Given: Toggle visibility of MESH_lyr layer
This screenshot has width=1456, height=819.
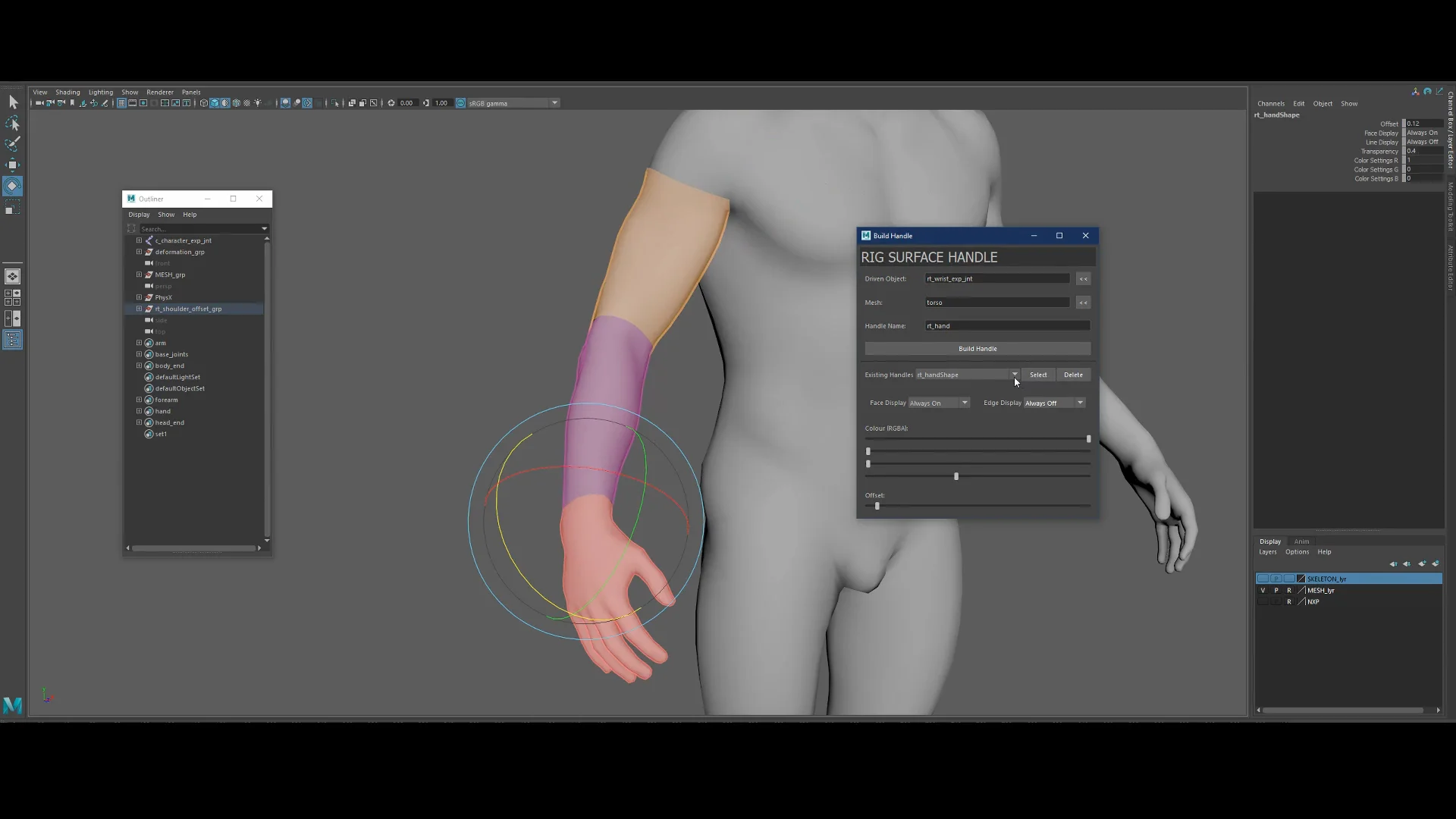Looking at the screenshot, I should [x=1263, y=590].
